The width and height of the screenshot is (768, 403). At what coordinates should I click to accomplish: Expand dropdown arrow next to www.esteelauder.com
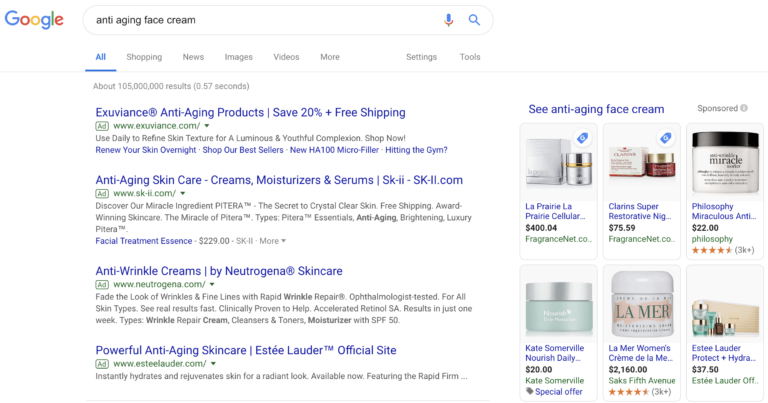(x=214, y=364)
